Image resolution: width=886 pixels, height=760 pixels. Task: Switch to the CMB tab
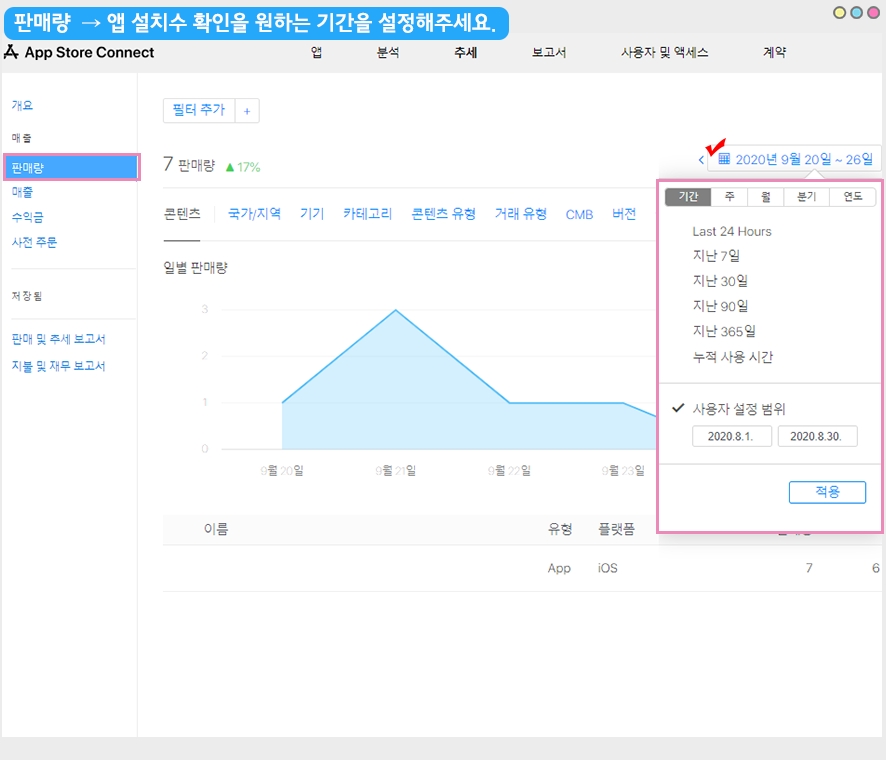coord(579,215)
